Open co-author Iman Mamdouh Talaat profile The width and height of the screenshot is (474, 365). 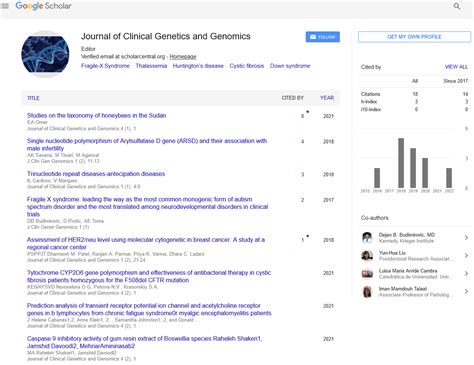(x=403, y=289)
